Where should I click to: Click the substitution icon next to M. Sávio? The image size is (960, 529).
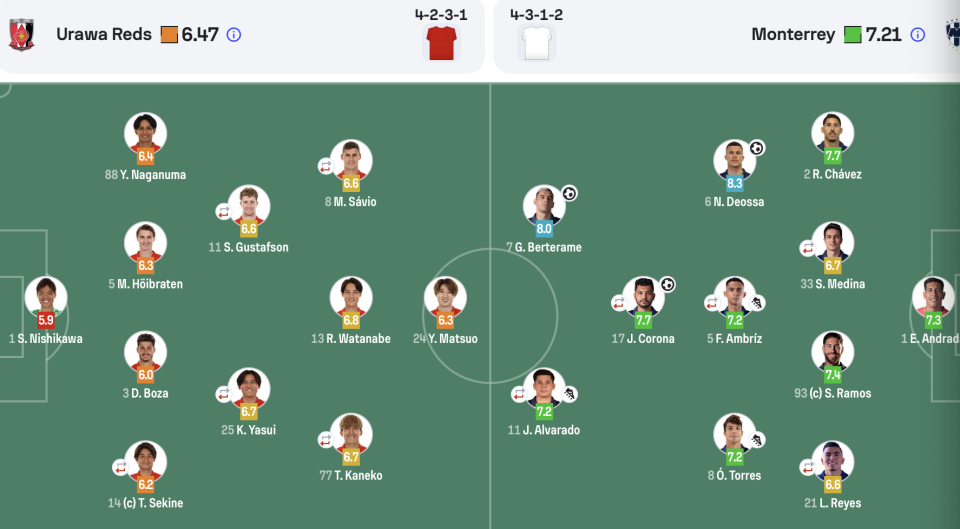click(326, 166)
